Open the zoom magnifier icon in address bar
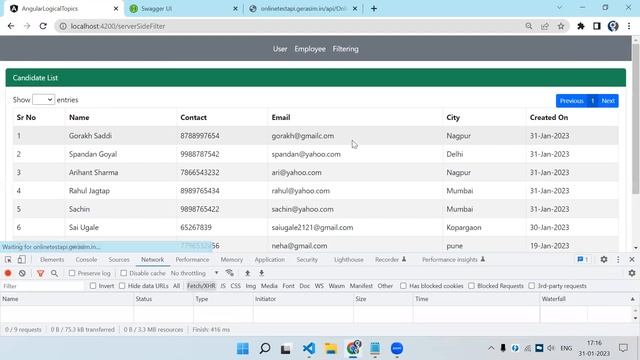 (529, 26)
